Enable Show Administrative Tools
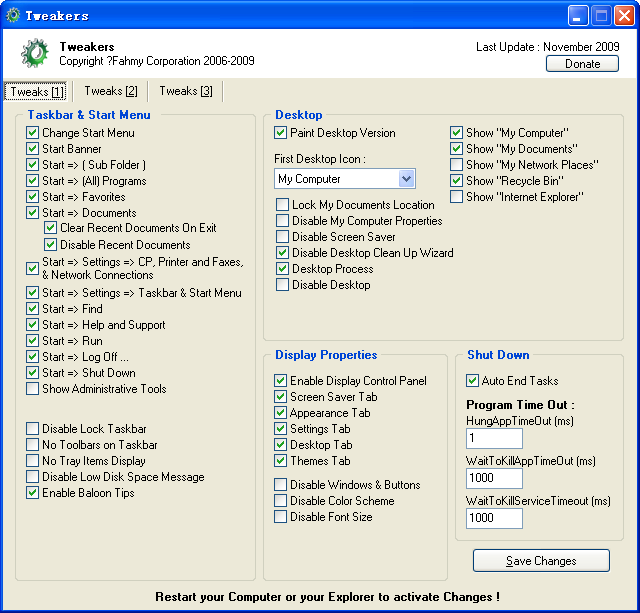 (x=32, y=389)
